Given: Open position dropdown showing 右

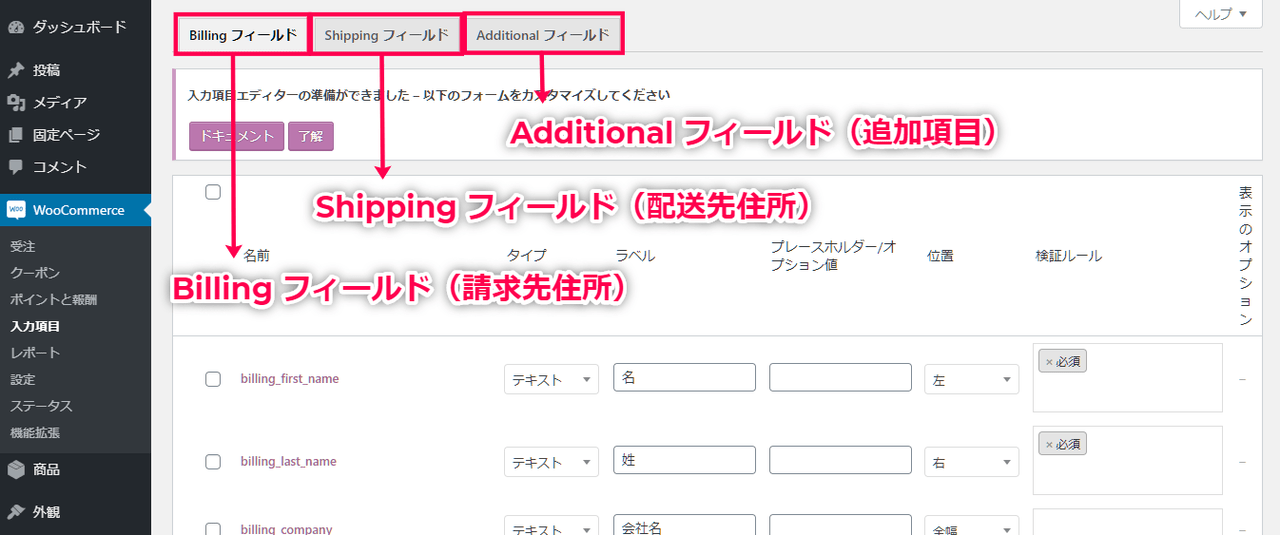Looking at the screenshot, I should [971, 462].
